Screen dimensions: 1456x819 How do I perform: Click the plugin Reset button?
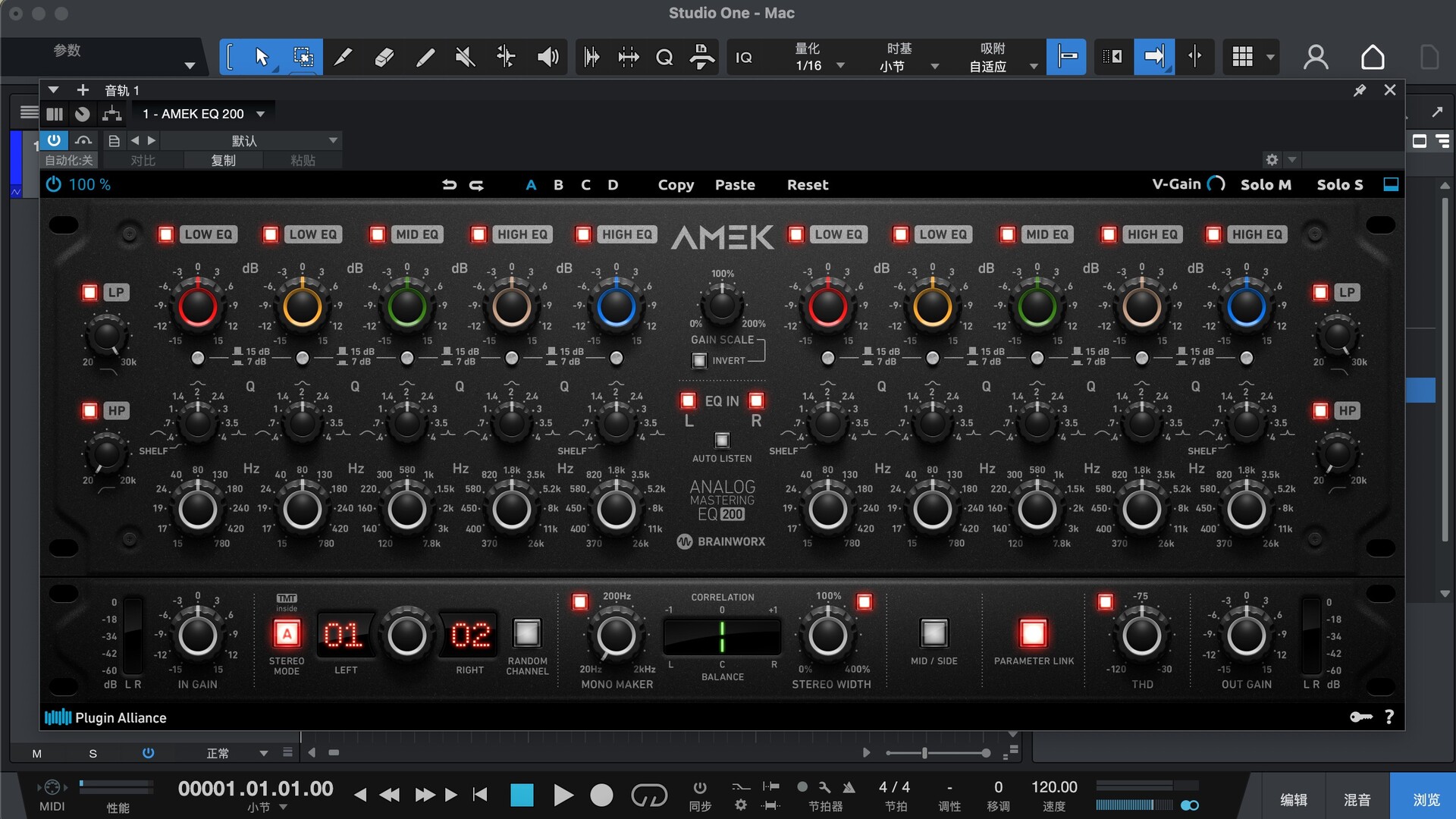[x=808, y=184]
